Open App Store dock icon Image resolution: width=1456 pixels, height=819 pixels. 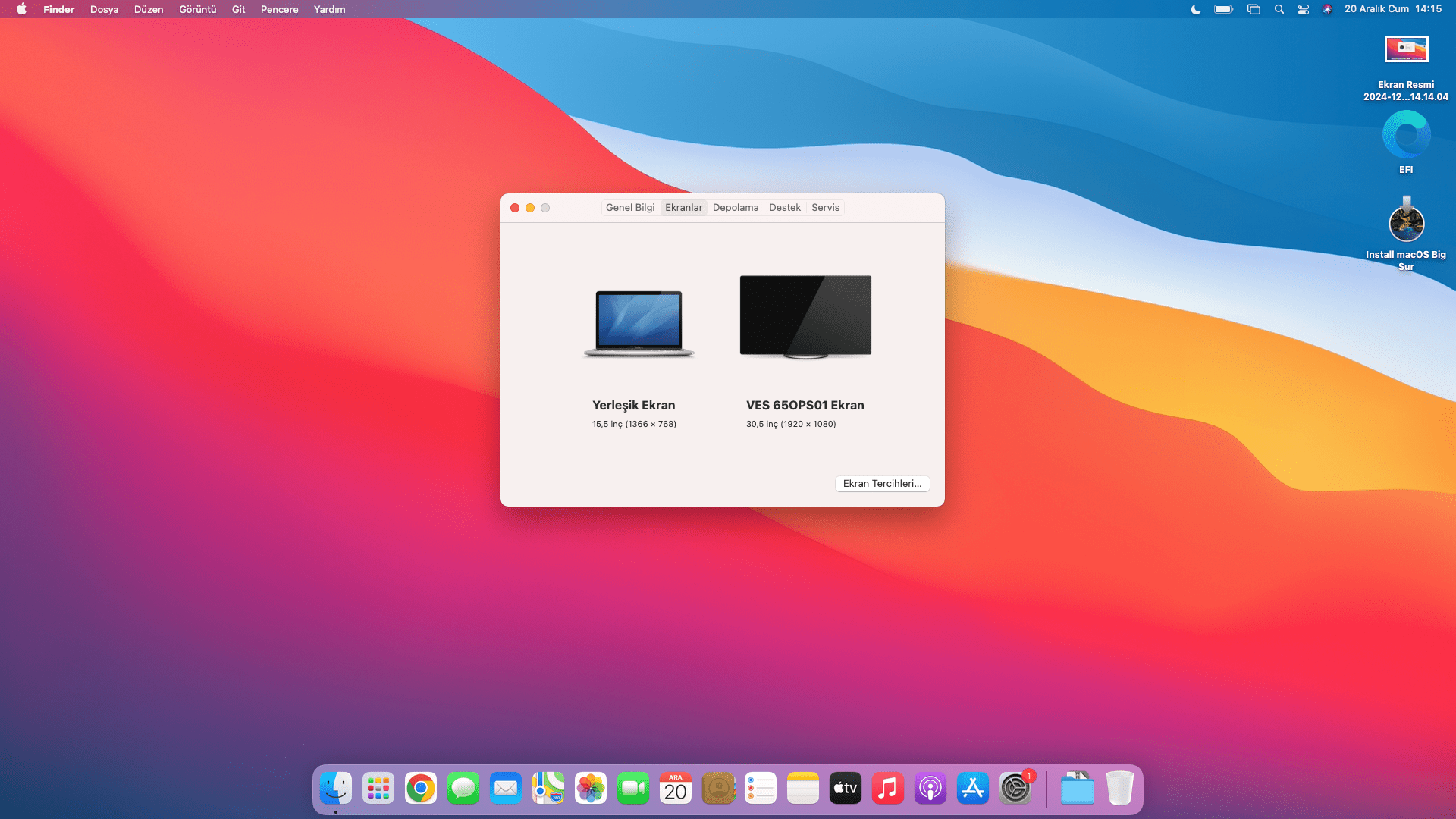point(973,789)
